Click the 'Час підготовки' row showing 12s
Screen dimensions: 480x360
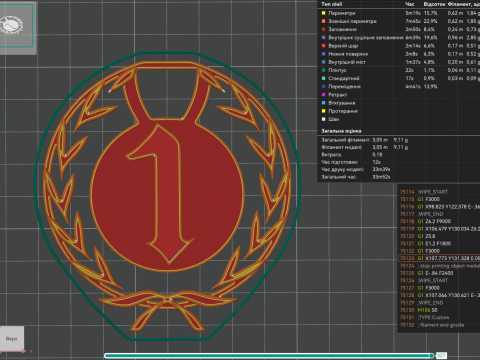point(351,162)
